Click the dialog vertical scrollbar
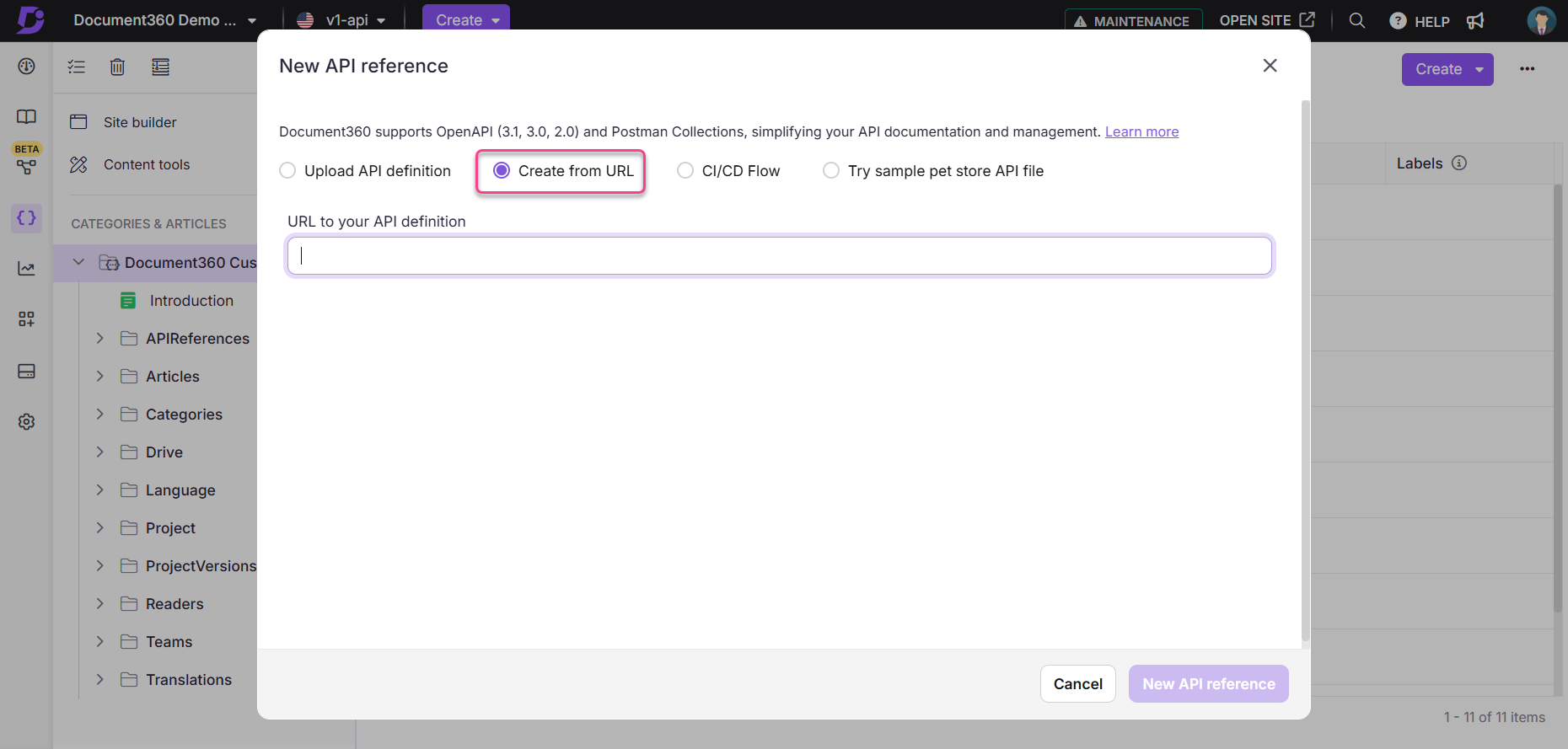This screenshot has width=1568, height=749. coord(1306,371)
